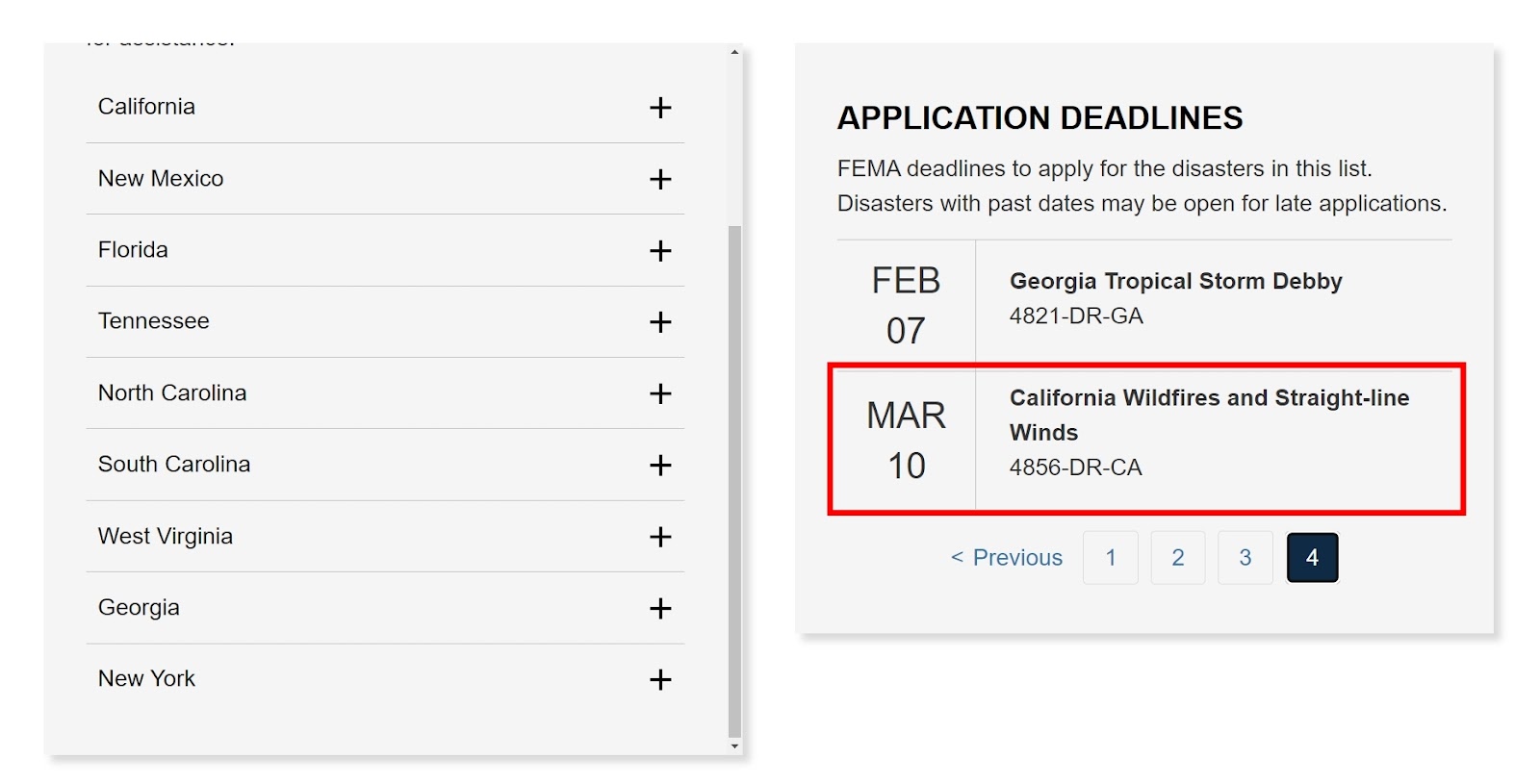The image size is (1540, 784).
Task: Click the scrollbar down arrow in states list
Action: (x=734, y=746)
